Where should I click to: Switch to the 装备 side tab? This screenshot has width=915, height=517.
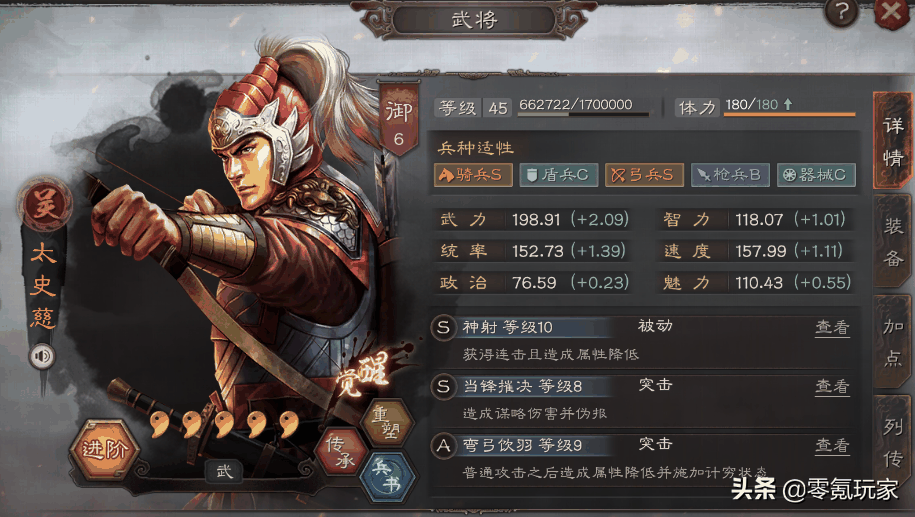point(892,242)
